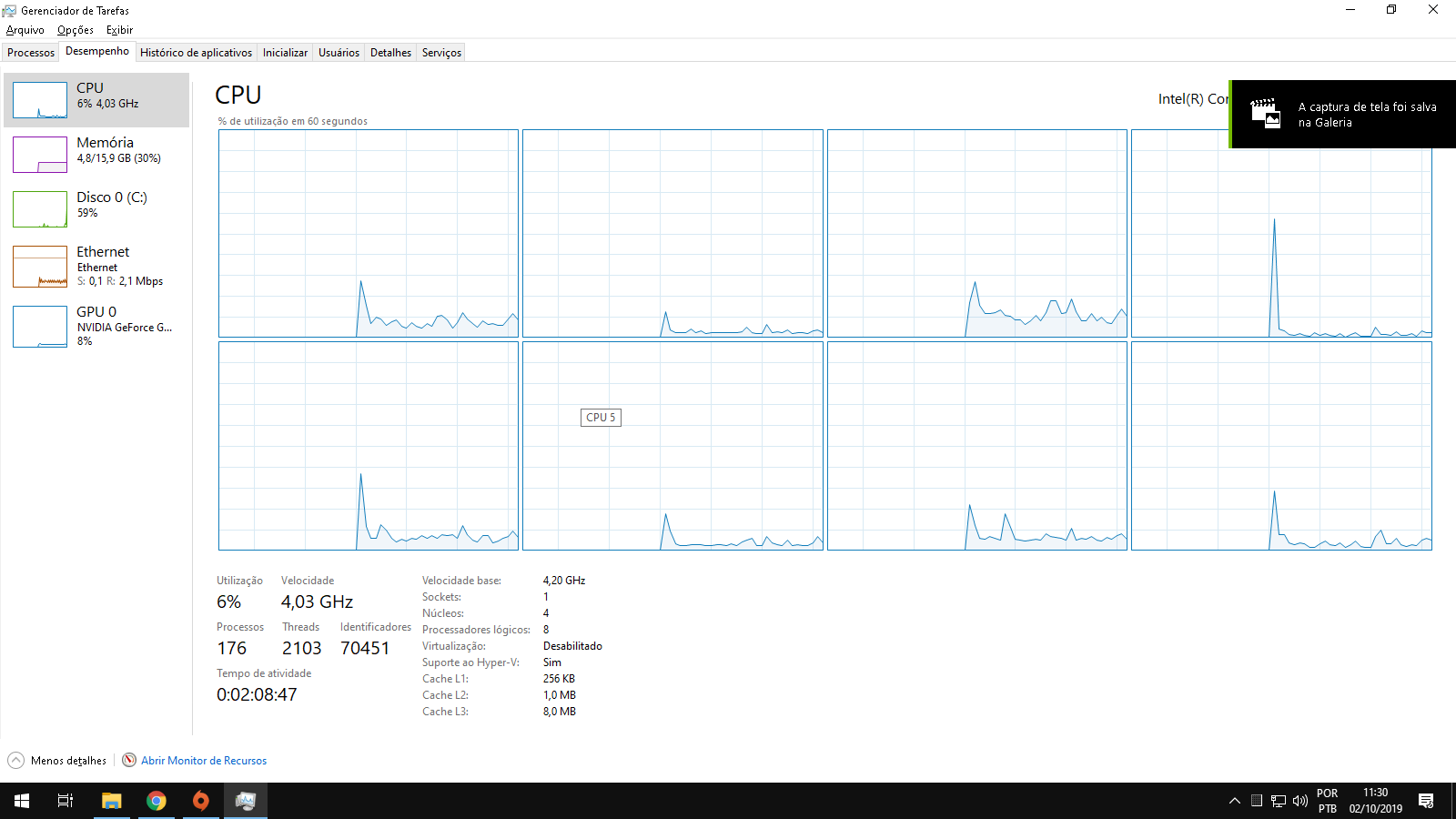This screenshot has height=819, width=1456.
Task: Click the Task Manager taskbar icon
Action: 246,801
